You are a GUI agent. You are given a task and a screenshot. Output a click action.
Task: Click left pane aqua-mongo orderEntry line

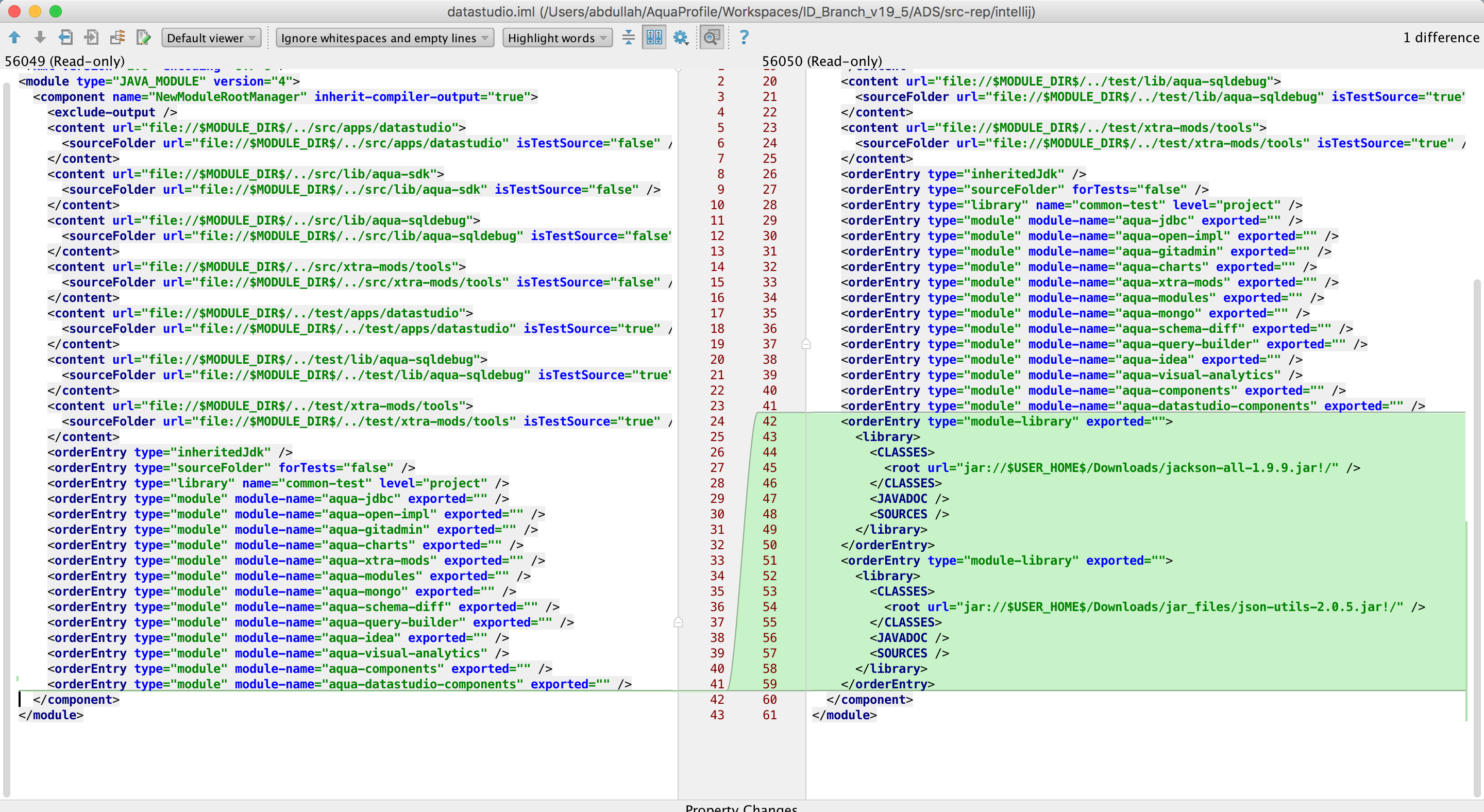282,591
